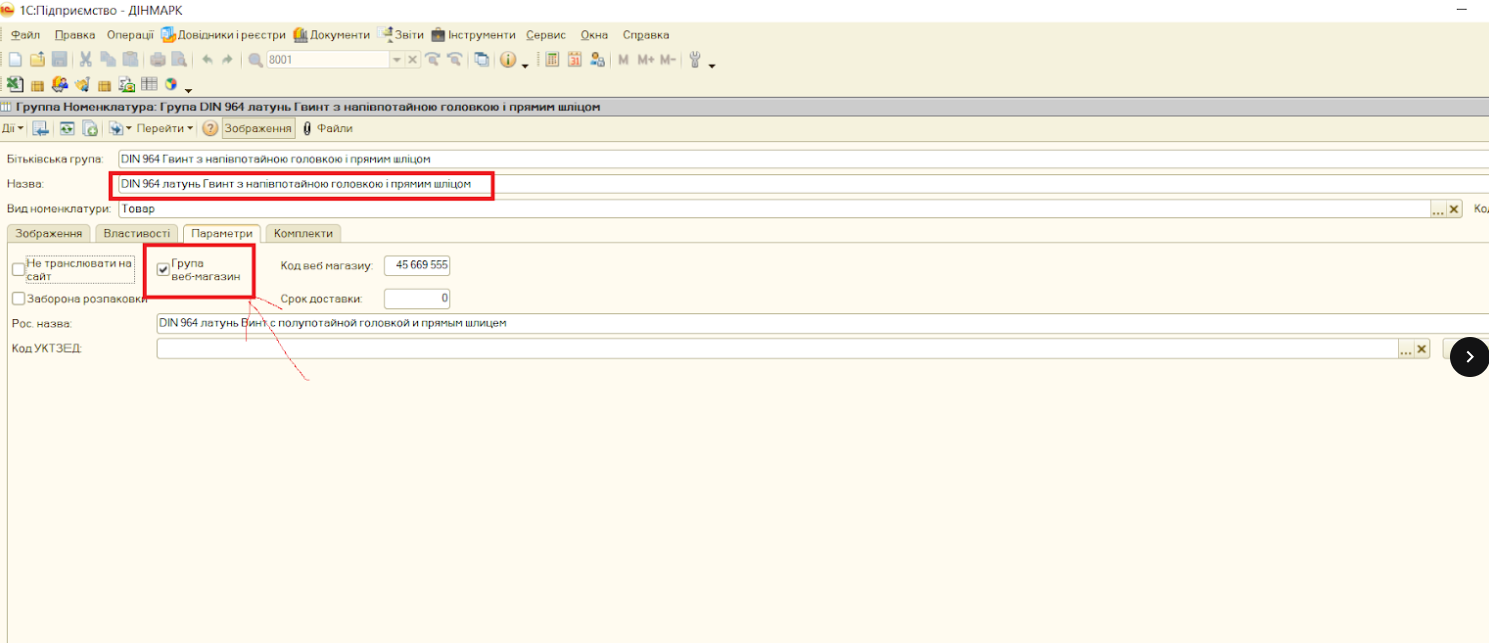Click the M+ memory button
This screenshot has width=1489, height=643.
pyautogui.click(x=645, y=60)
